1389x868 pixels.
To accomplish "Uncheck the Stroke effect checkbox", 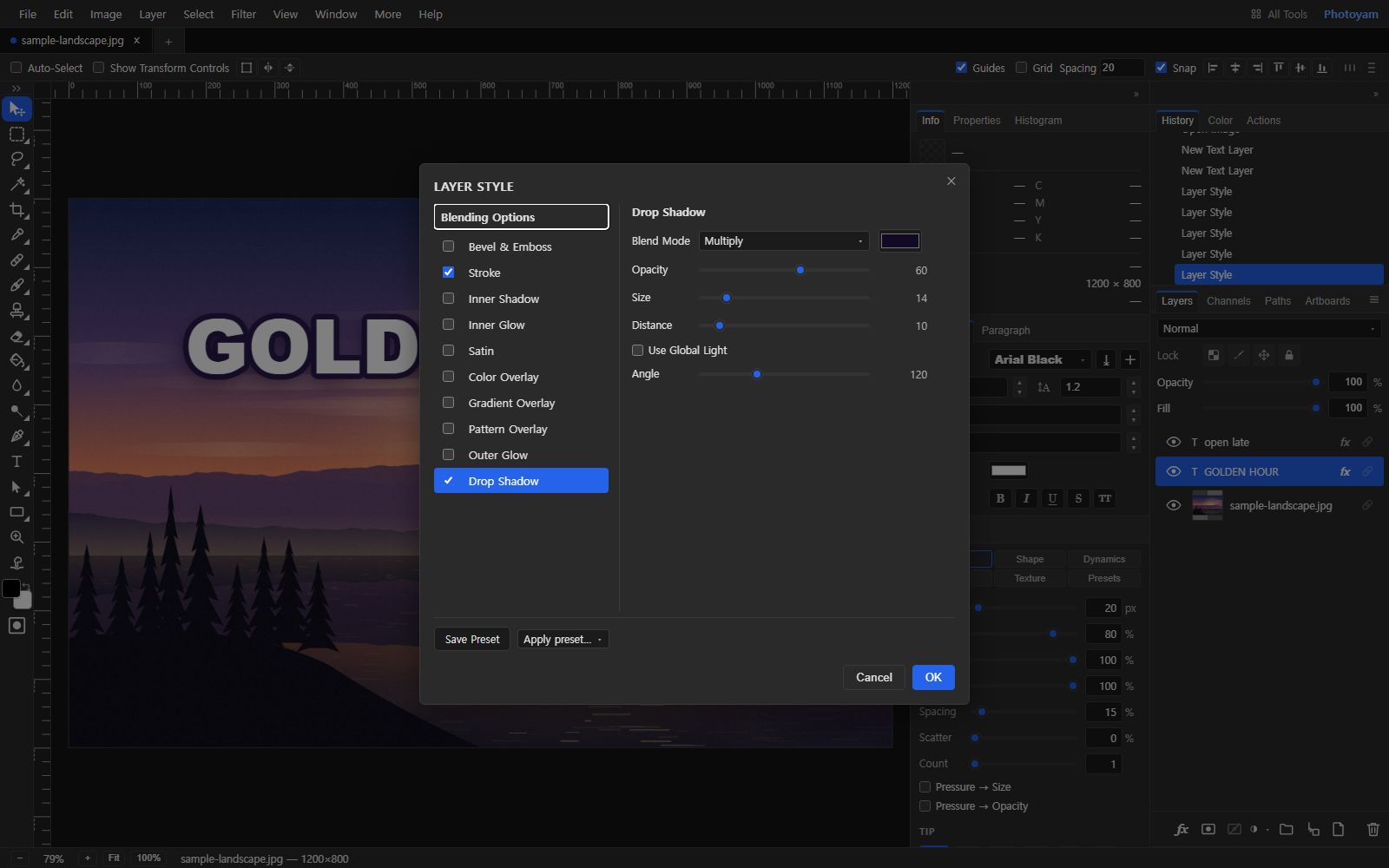I will (x=448, y=273).
